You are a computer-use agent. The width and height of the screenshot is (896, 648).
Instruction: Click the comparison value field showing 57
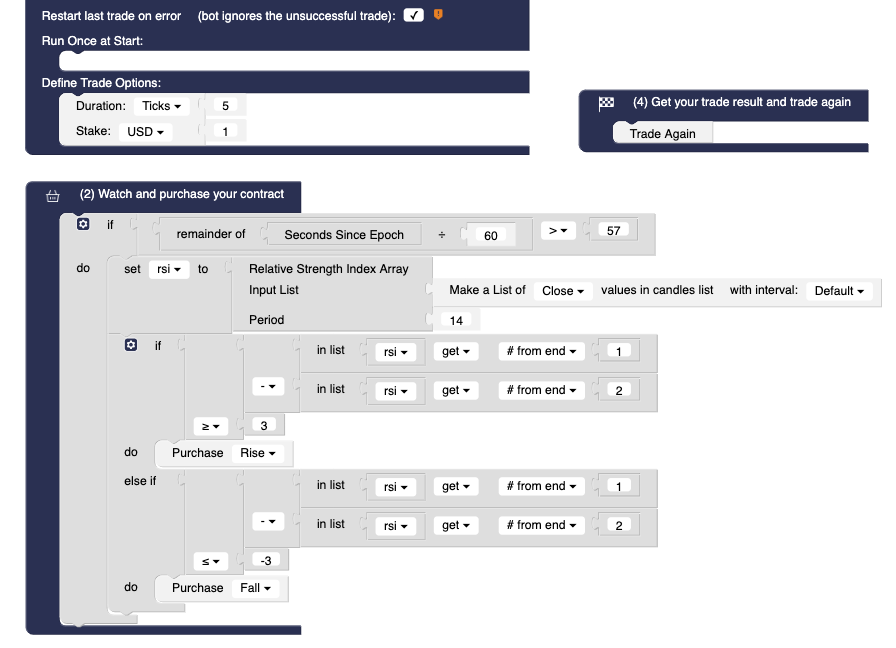613,230
